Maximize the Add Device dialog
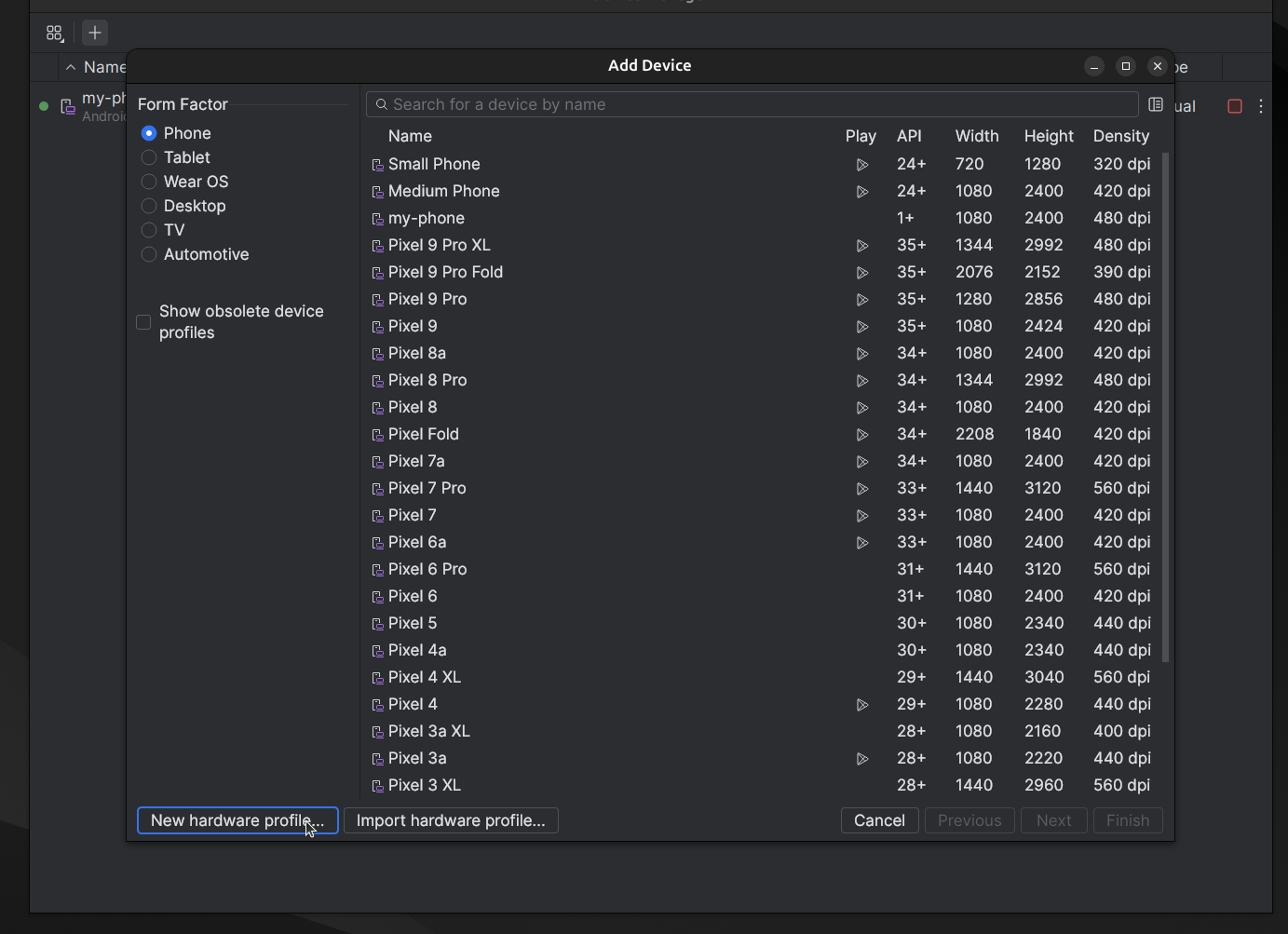The height and width of the screenshot is (934, 1288). click(1126, 66)
